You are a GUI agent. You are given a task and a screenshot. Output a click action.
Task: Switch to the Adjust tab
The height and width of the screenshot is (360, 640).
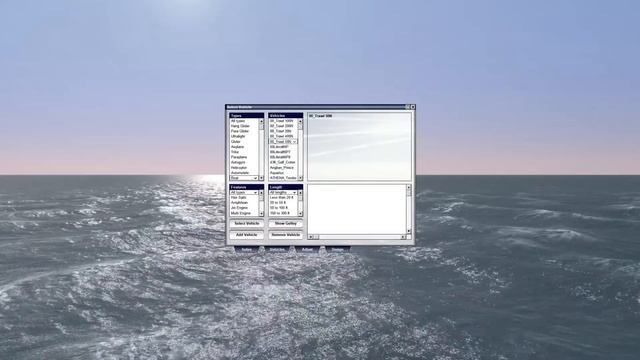click(307, 249)
